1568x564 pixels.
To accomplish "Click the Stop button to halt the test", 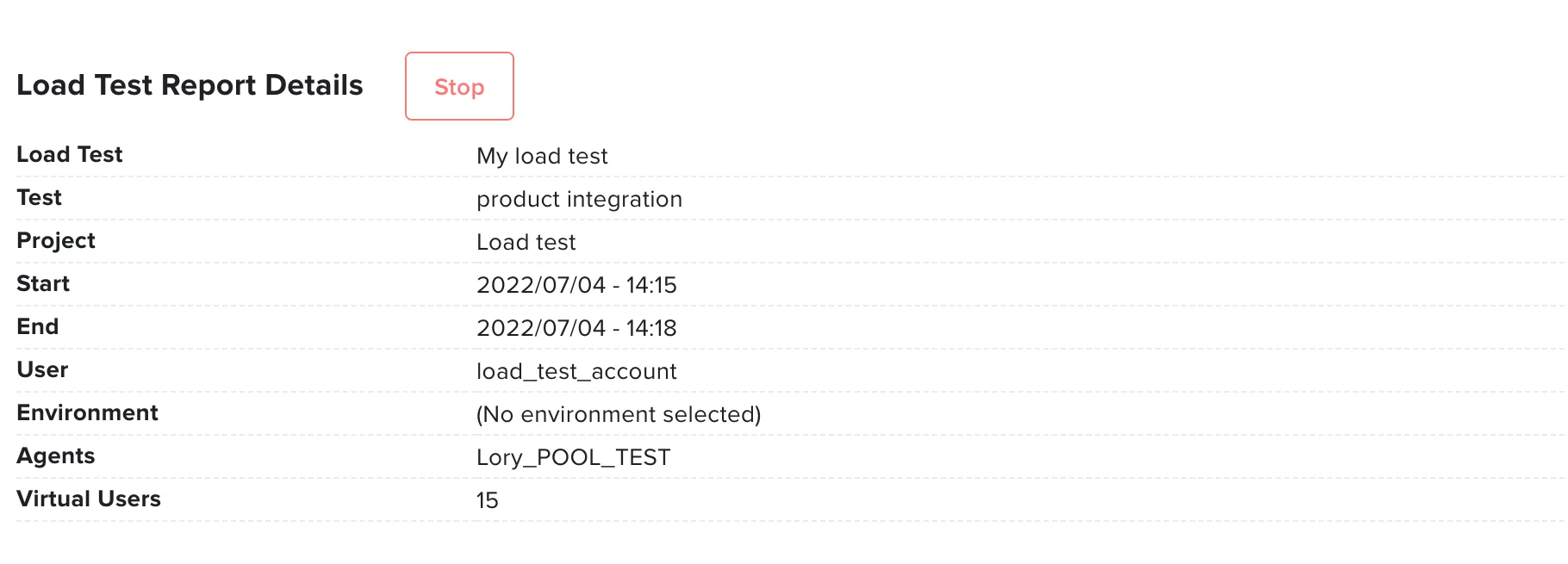I will 458,86.
